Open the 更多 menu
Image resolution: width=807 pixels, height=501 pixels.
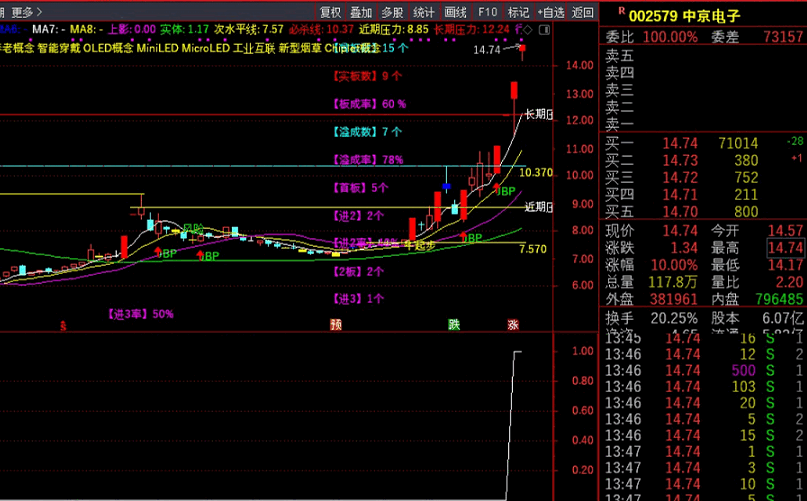pyautogui.click(x=27, y=12)
